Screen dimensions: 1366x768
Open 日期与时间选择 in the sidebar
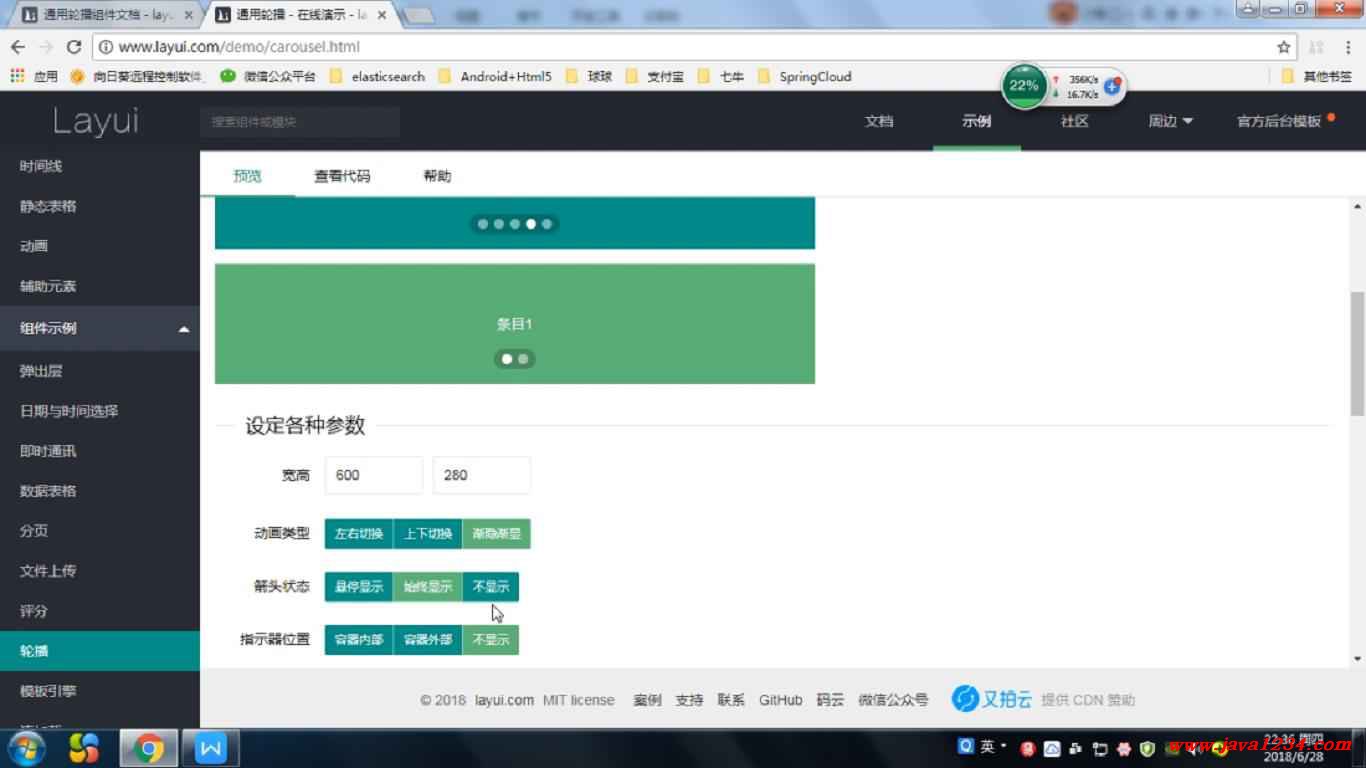coord(100,411)
